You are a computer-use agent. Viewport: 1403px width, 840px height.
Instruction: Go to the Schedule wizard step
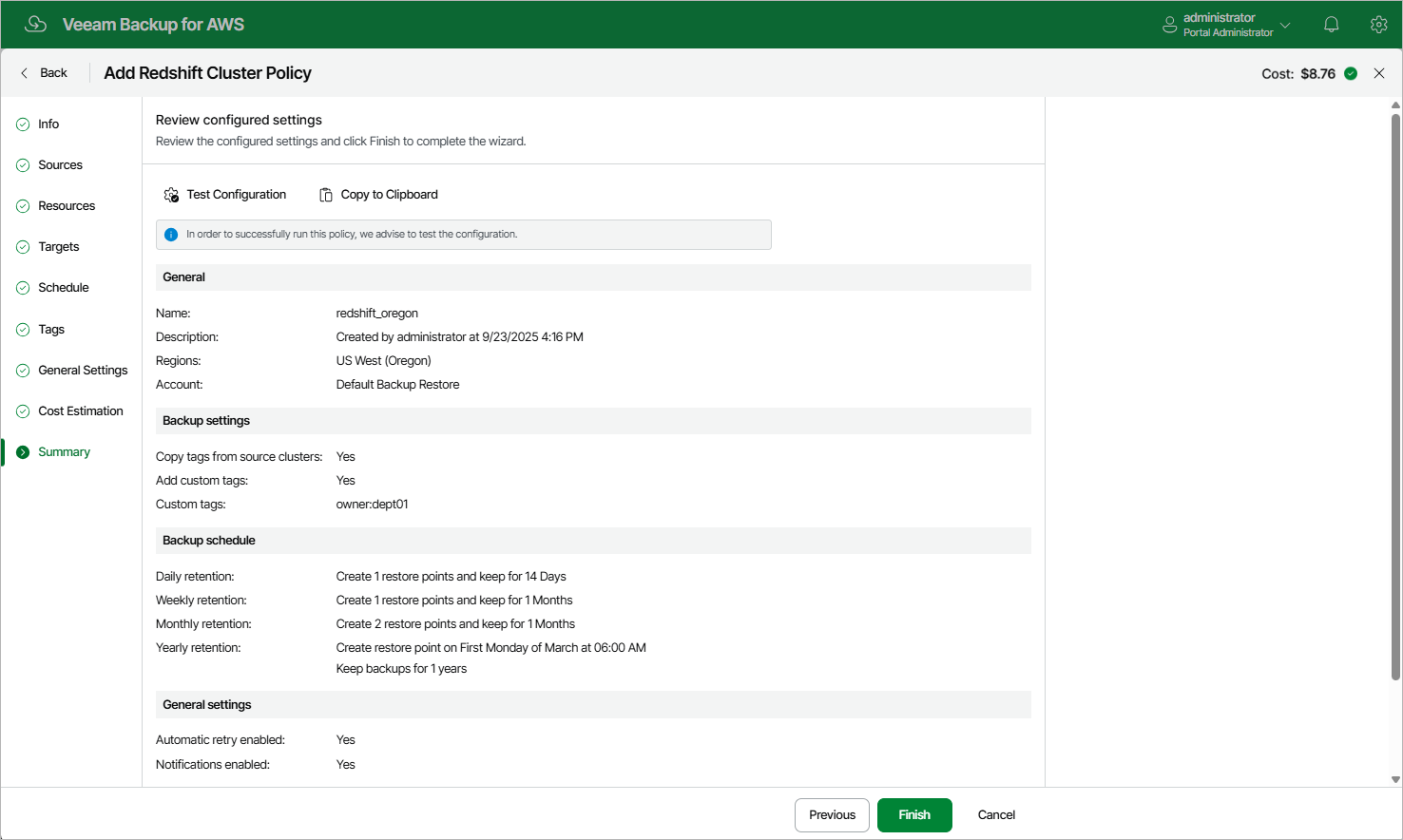pos(64,288)
